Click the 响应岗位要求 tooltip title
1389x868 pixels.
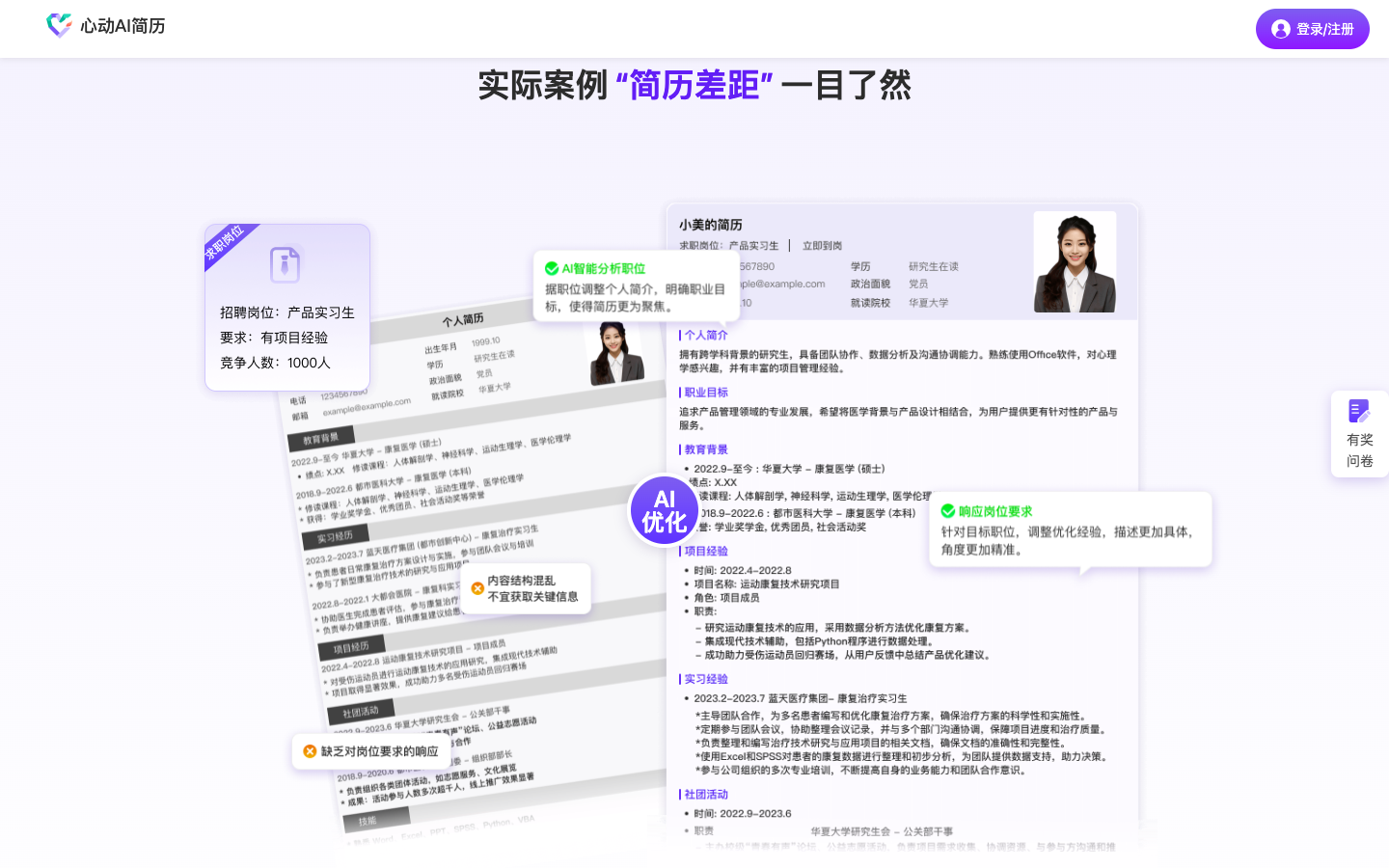pyautogui.click(x=995, y=511)
